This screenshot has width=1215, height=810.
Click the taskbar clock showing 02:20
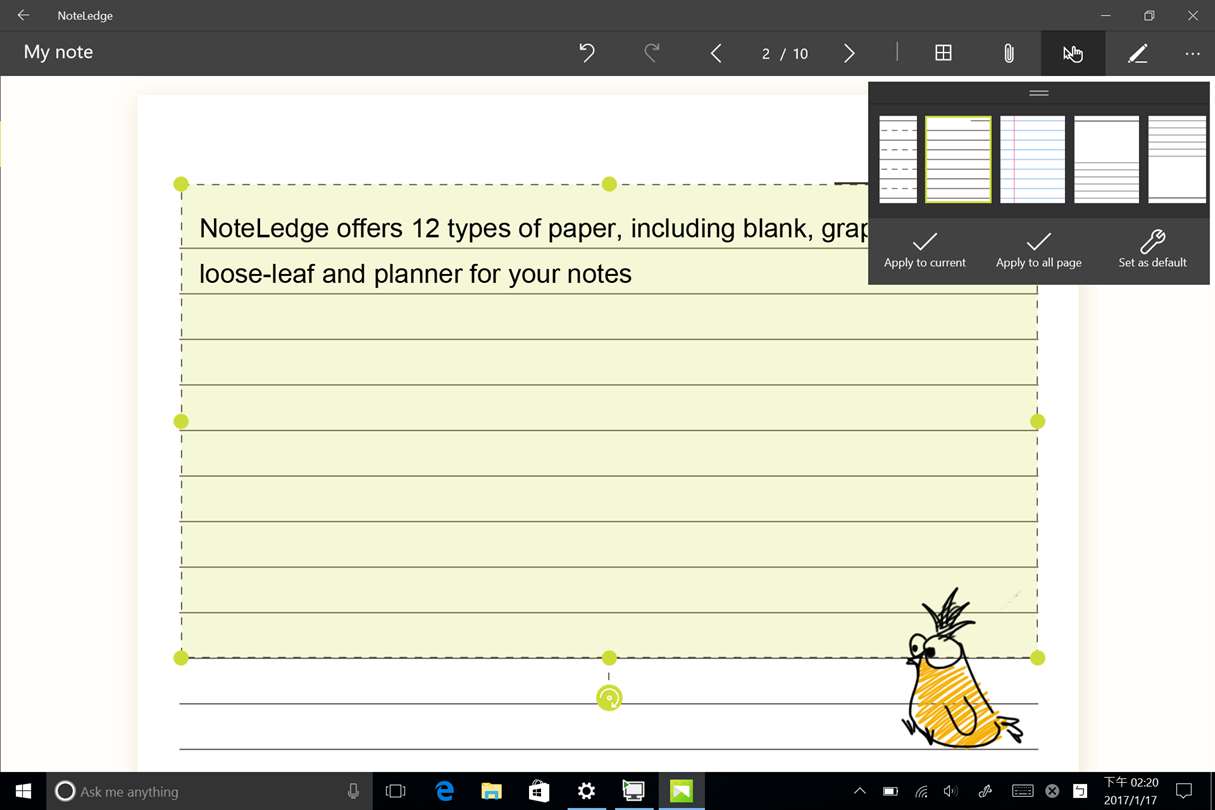coord(1130,791)
